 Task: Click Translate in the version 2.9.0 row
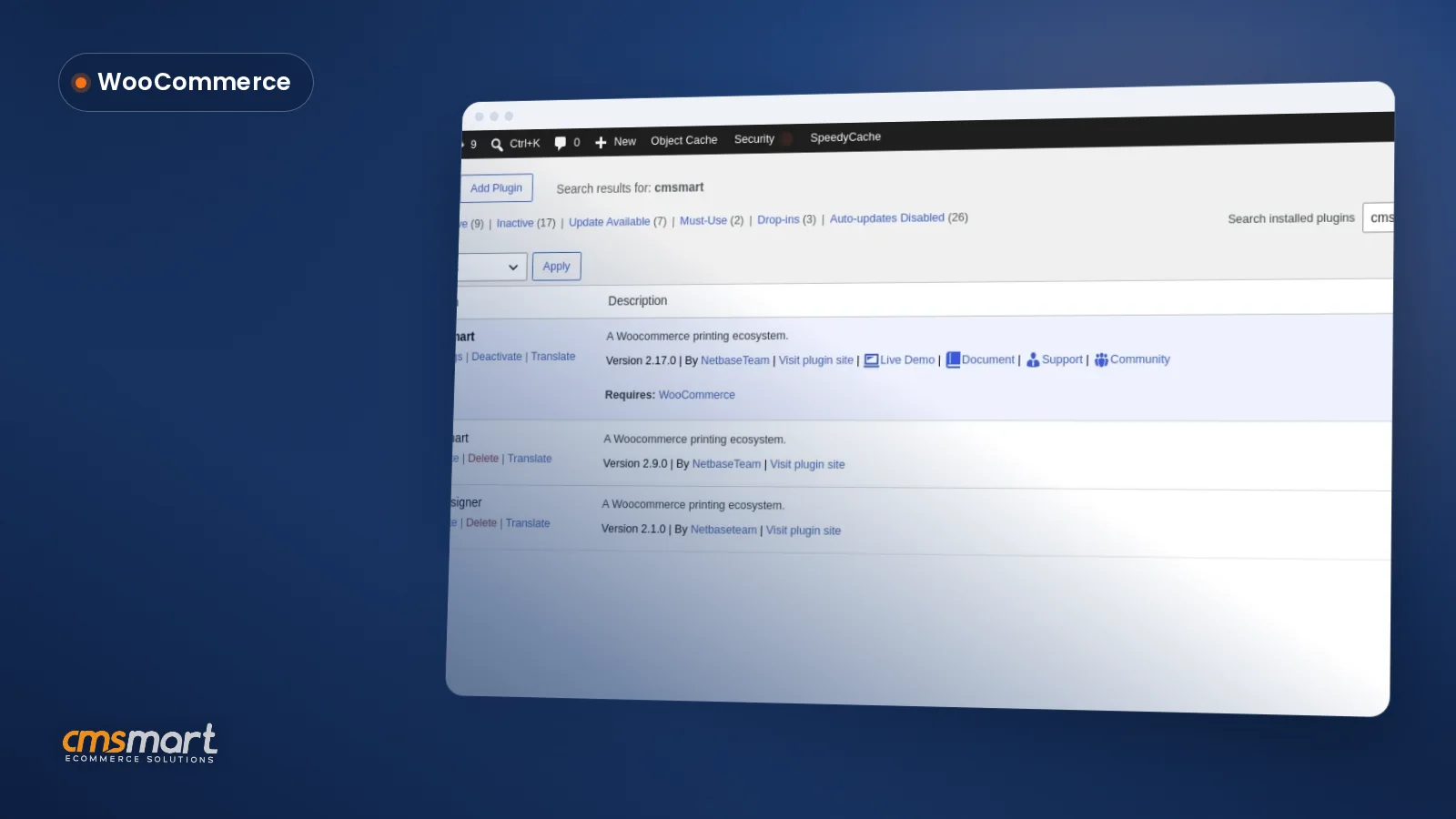click(x=530, y=459)
